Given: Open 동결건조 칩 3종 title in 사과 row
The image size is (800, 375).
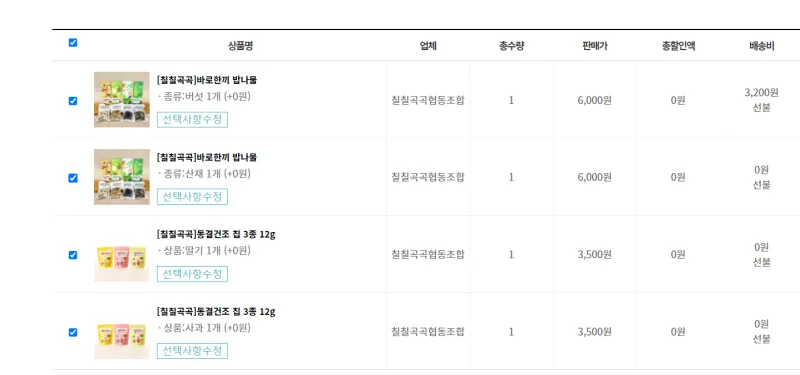Looking at the screenshot, I should (216, 312).
